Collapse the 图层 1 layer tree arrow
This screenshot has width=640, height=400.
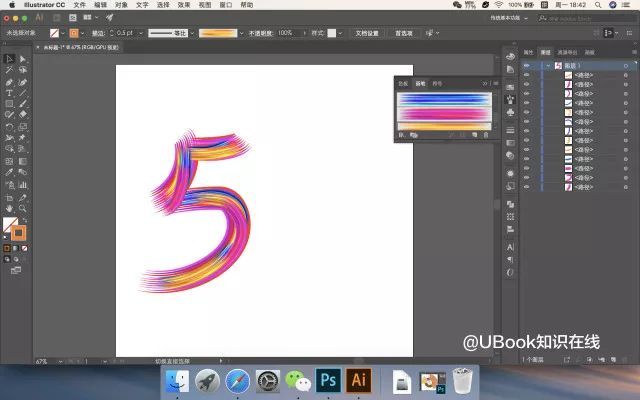click(x=548, y=66)
